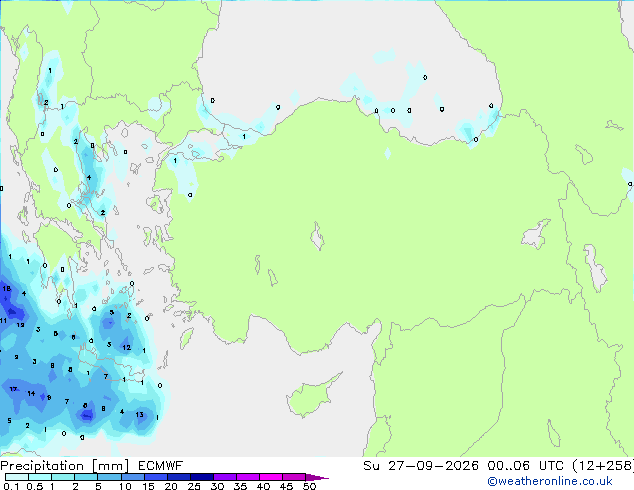This screenshot has height=490, width=634.
Task: Select the magenta 45 mm legend swatch
Action: pos(294,477)
